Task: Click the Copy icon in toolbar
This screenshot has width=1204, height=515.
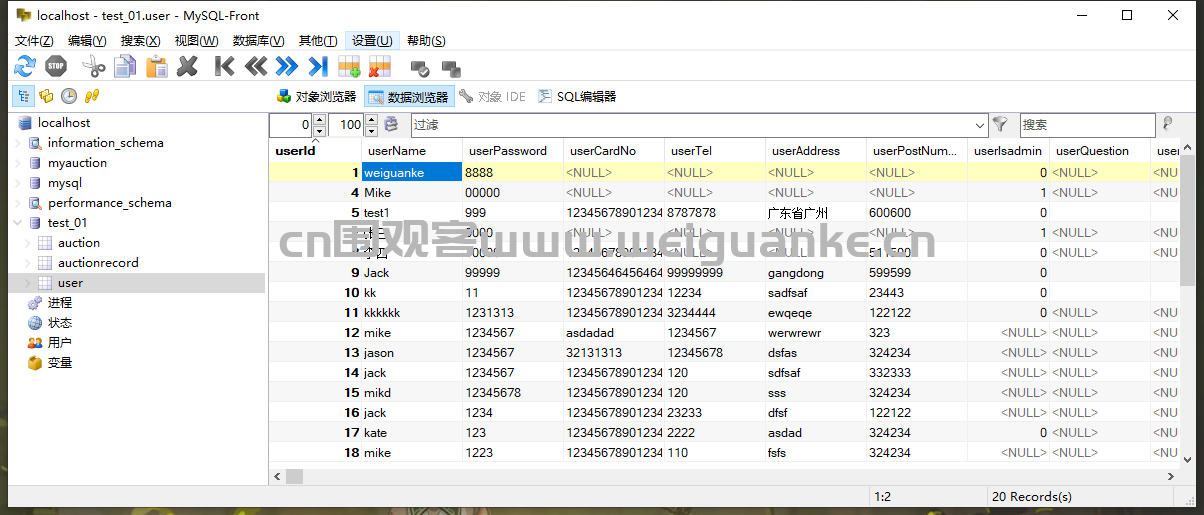Action: point(125,67)
